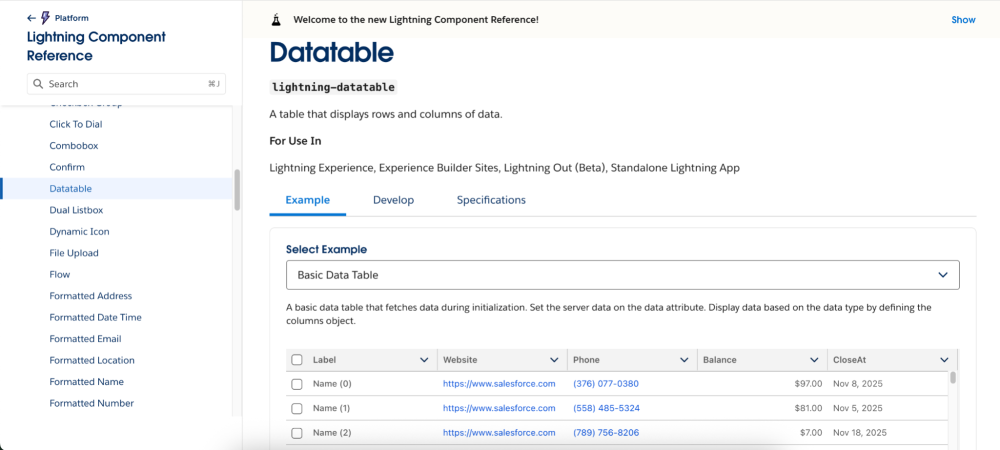This screenshot has height=450, width=1000.
Task: Switch to the Example tab
Action: [x=307, y=200]
